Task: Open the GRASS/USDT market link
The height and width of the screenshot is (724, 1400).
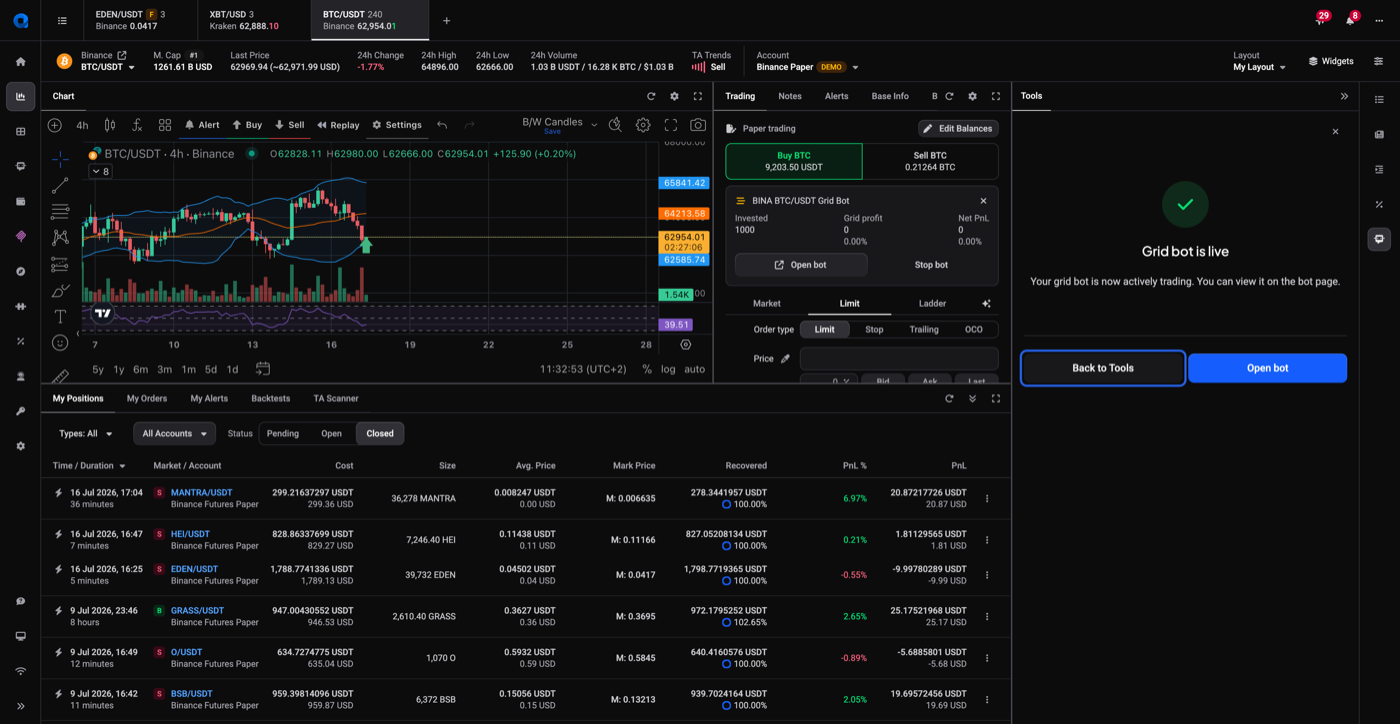Action: (x=197, y=610)
